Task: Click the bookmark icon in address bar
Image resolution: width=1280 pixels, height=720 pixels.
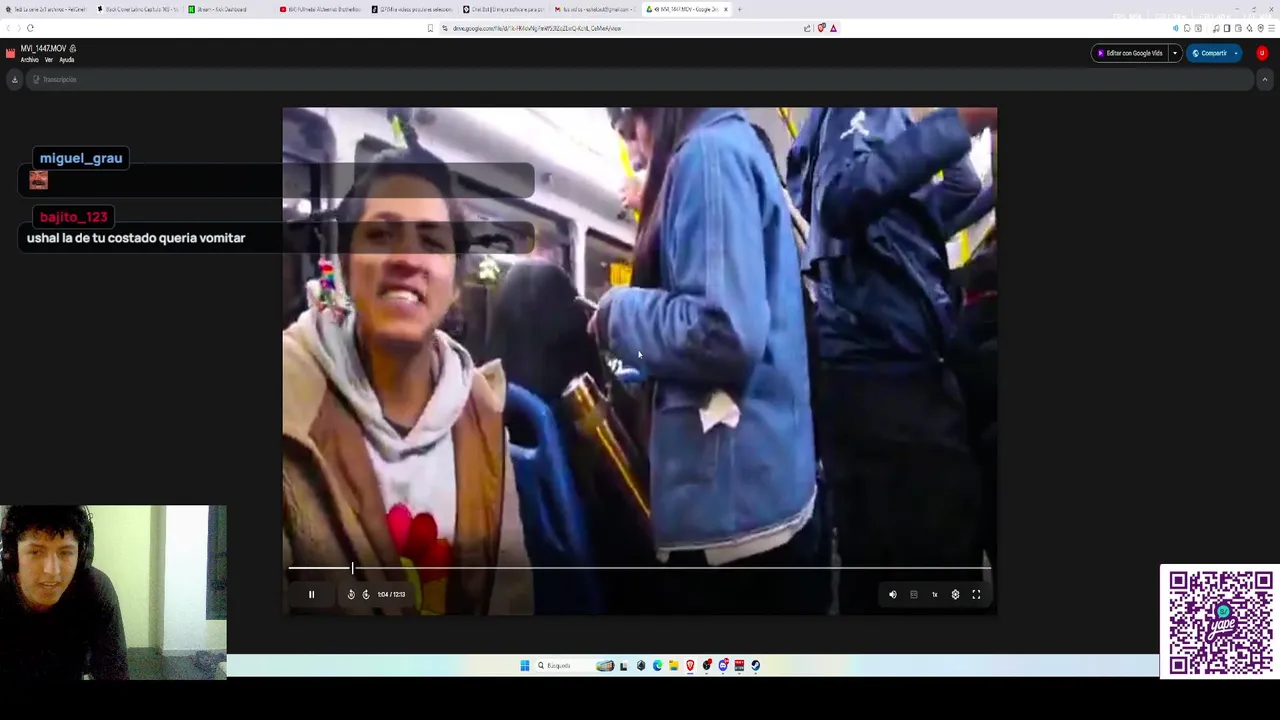Action: point(430,28)
